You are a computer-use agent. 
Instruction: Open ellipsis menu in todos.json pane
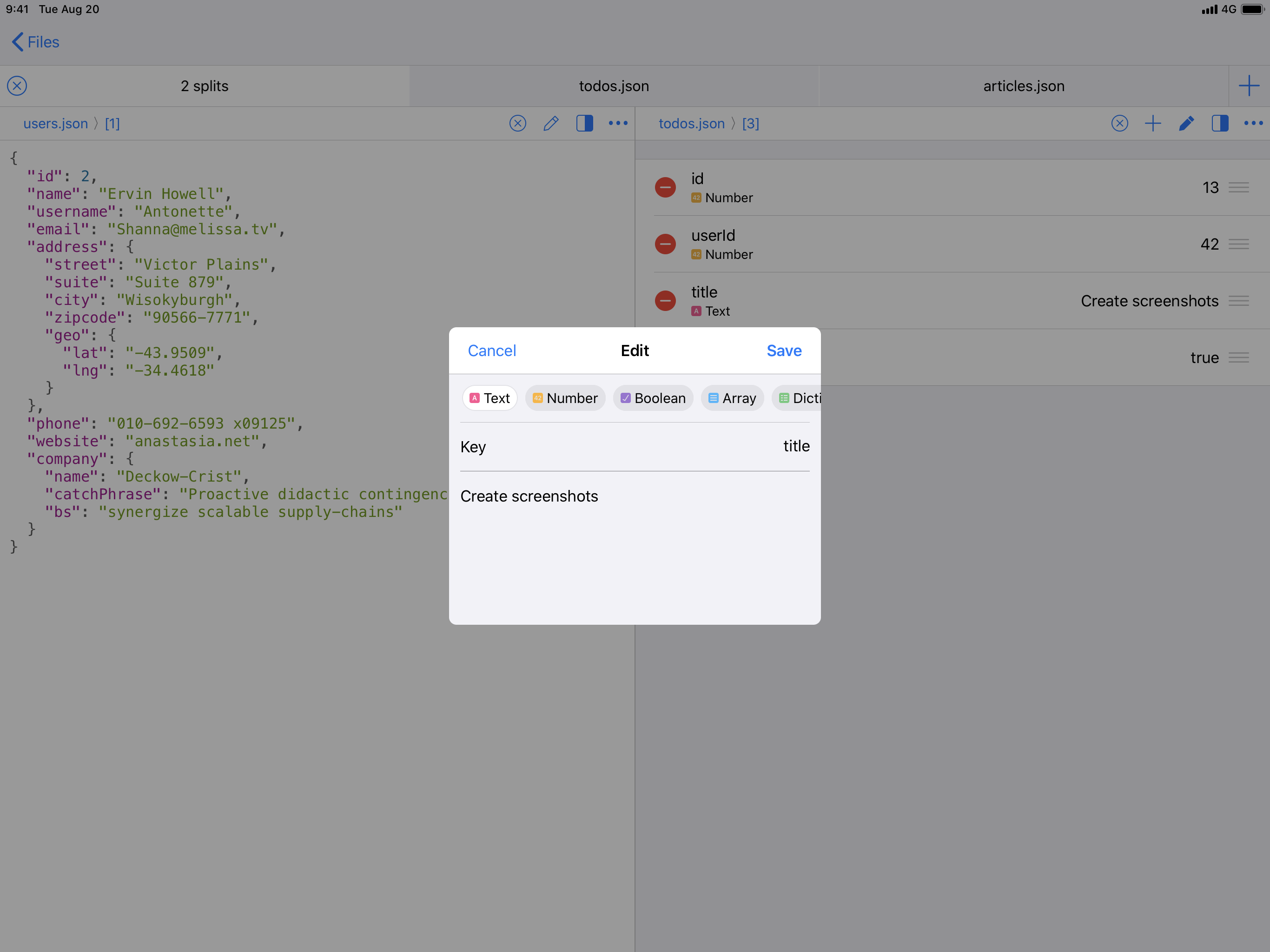pyautogui.click(x=1253, y=124)
